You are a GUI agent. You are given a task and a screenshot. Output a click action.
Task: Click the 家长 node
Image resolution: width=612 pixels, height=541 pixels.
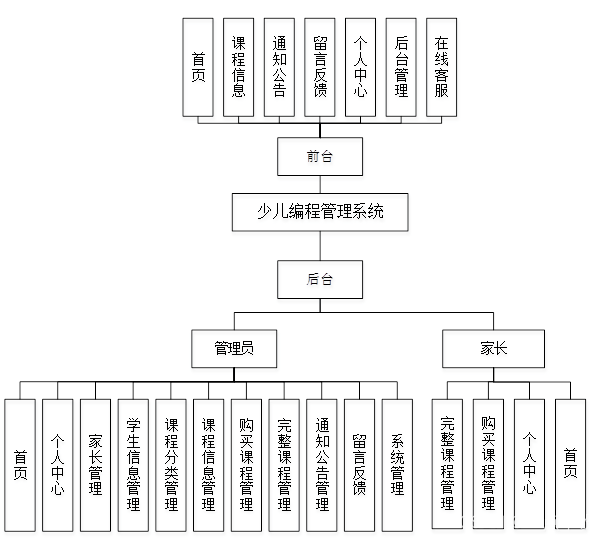493,349
